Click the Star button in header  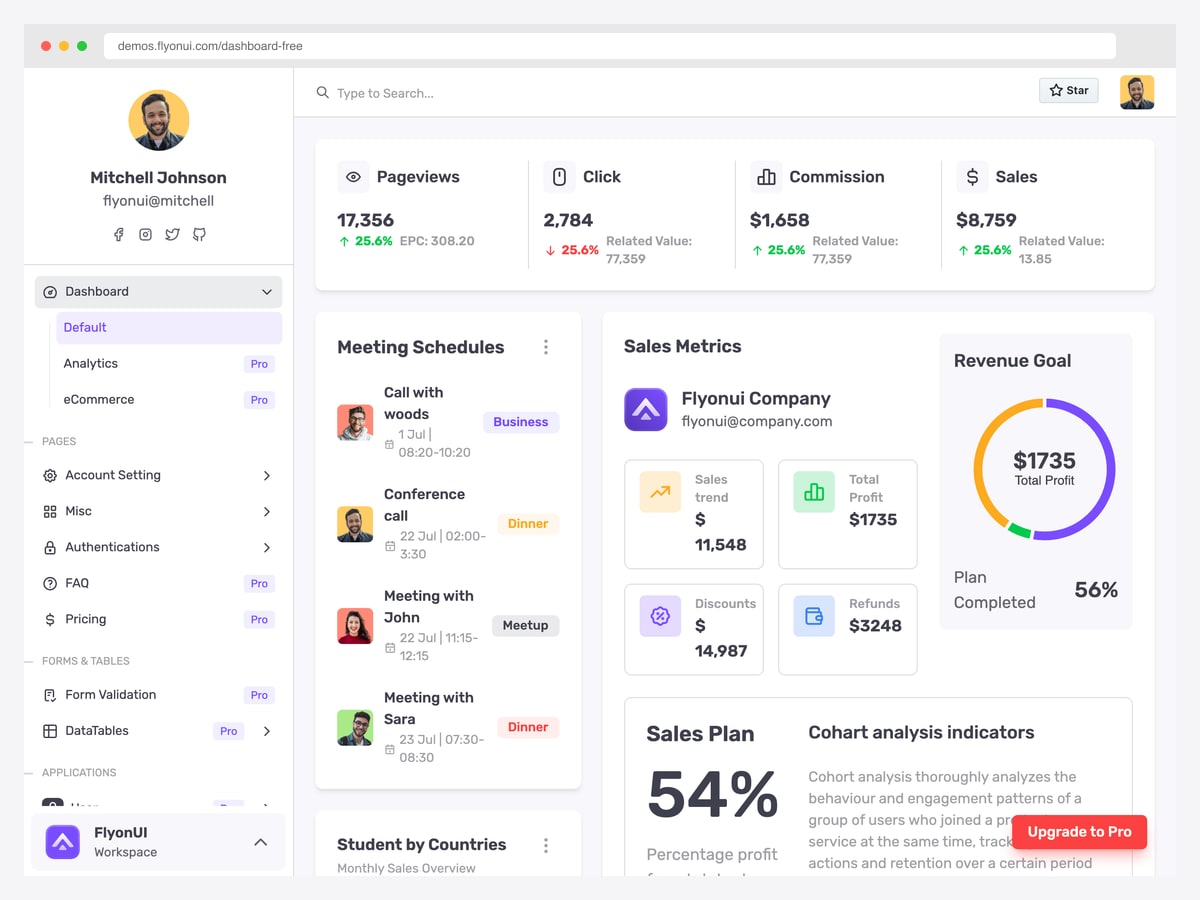(1069, 90)
